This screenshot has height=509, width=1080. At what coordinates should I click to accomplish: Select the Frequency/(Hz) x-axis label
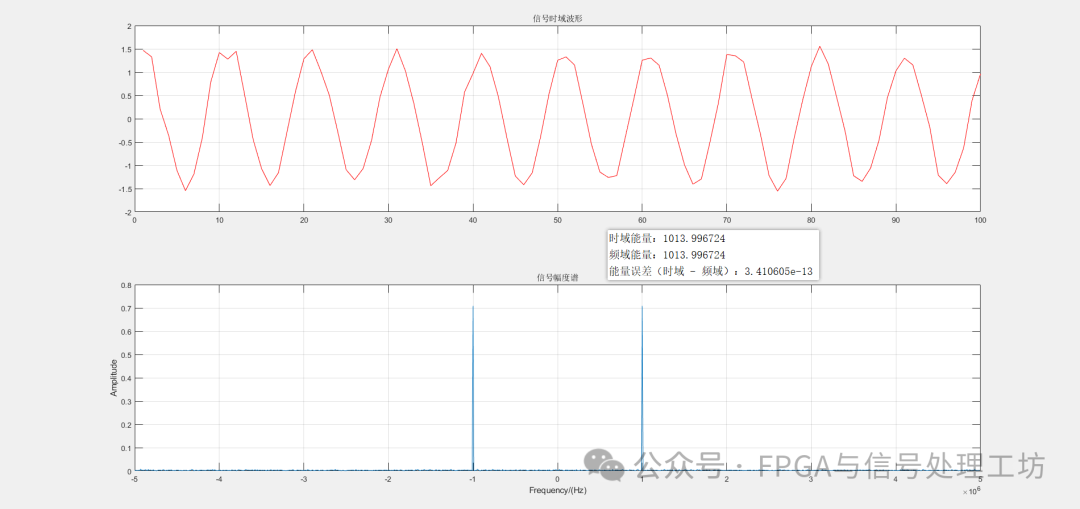[x=559, y=490]
